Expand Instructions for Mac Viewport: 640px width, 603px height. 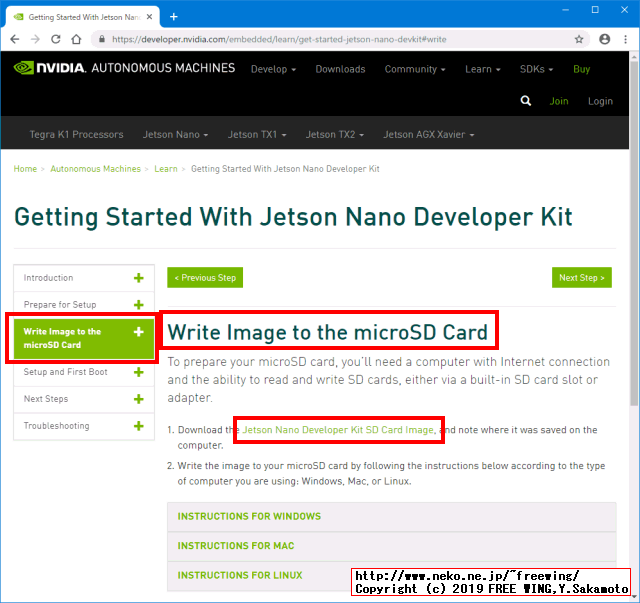[x=391, y=546]
